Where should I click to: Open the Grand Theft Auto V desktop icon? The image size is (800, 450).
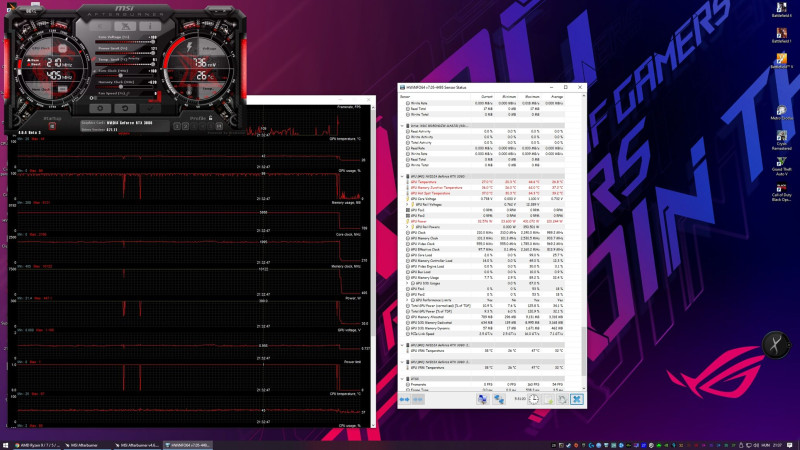coord(781,167)
